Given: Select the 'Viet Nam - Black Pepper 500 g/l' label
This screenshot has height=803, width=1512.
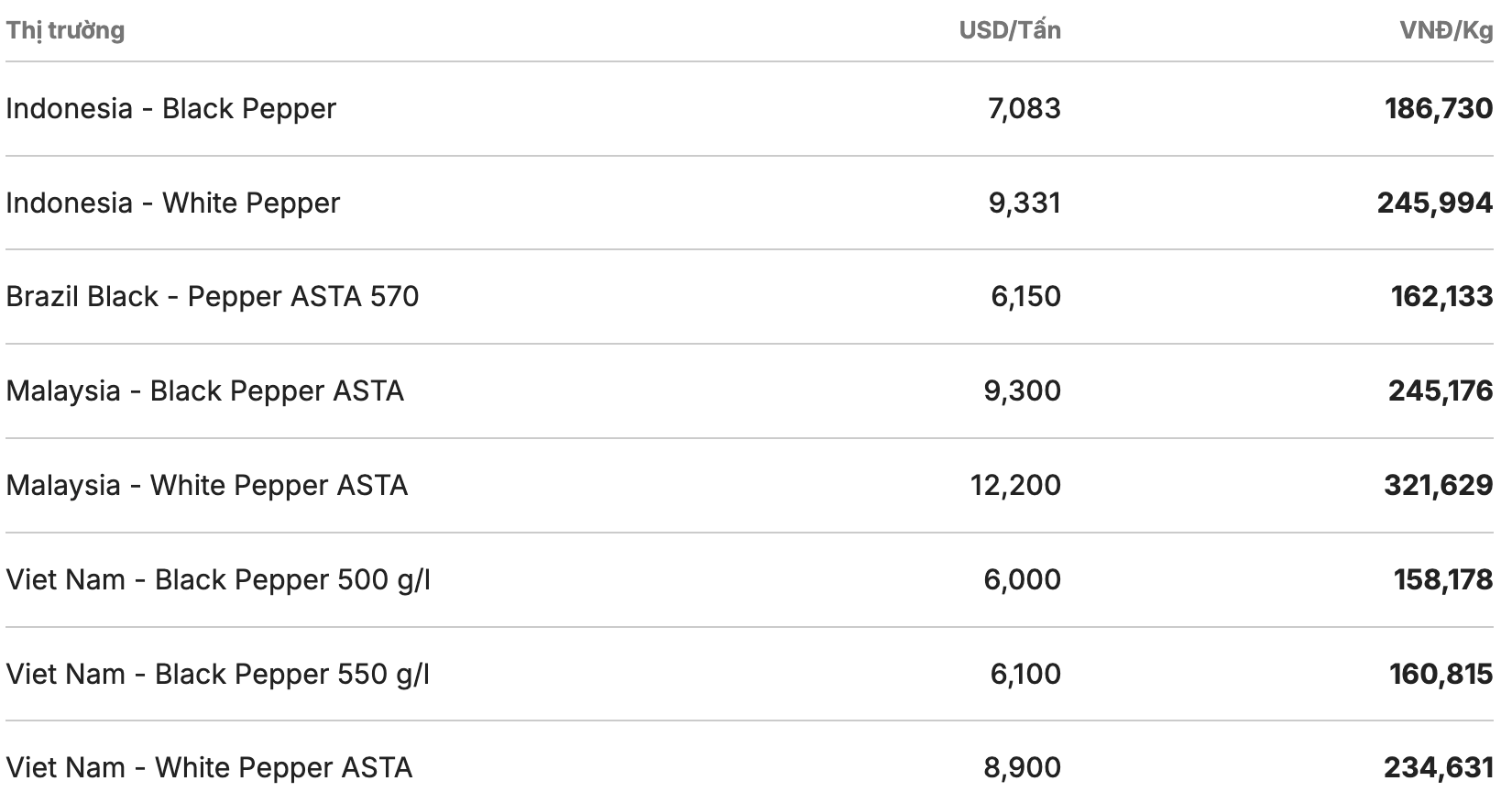Looking at the screenshot, I should [218, 579].
